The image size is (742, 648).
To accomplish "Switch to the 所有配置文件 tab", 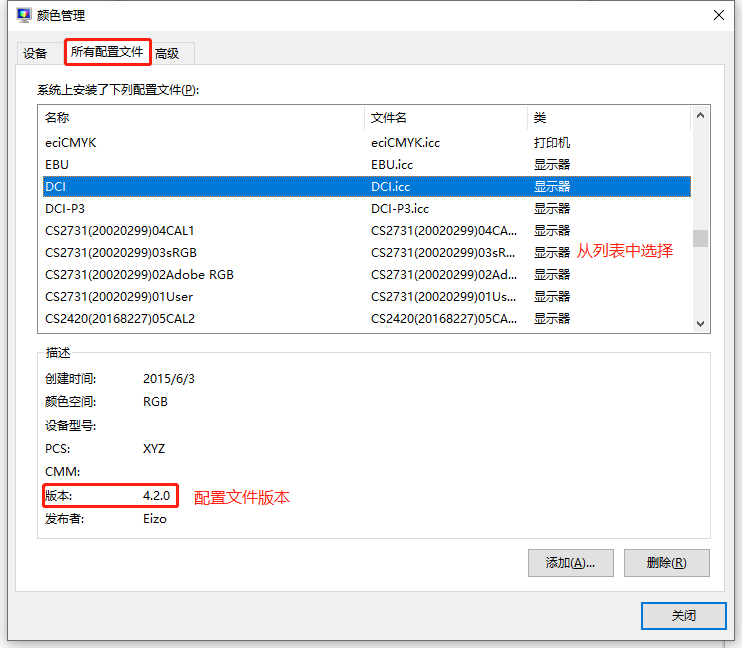I will click(x=107, y=52).
